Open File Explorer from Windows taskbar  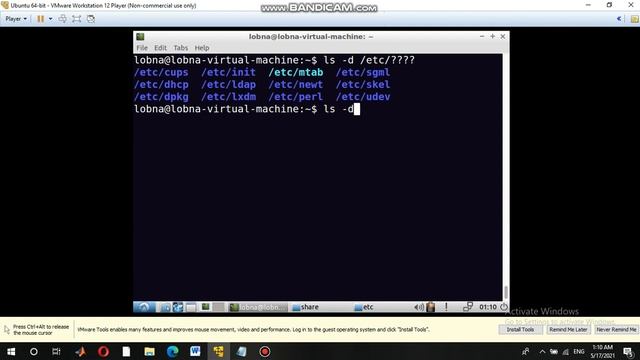coord(149,351)
